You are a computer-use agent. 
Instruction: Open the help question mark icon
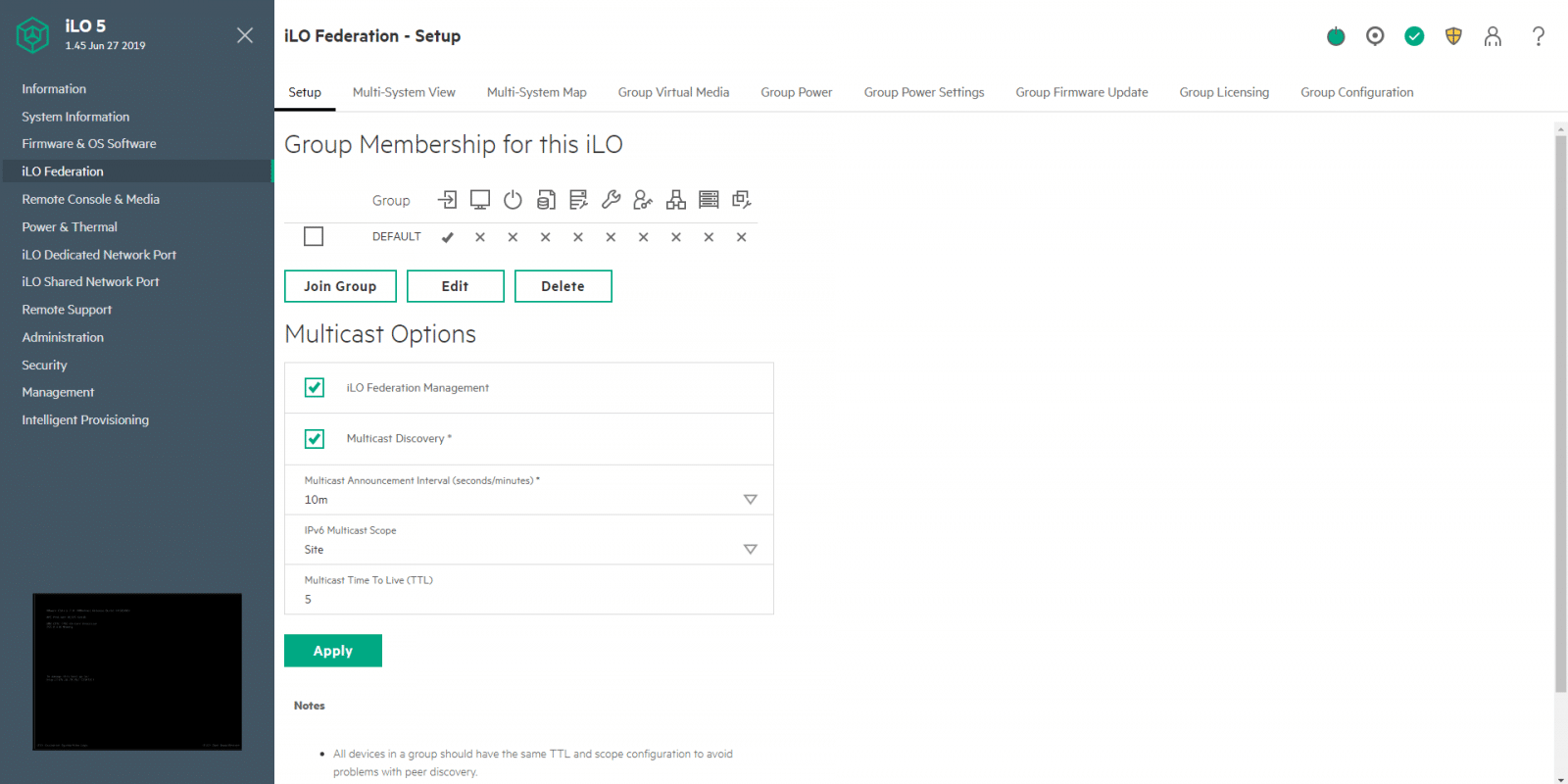tap(1539, 36)
